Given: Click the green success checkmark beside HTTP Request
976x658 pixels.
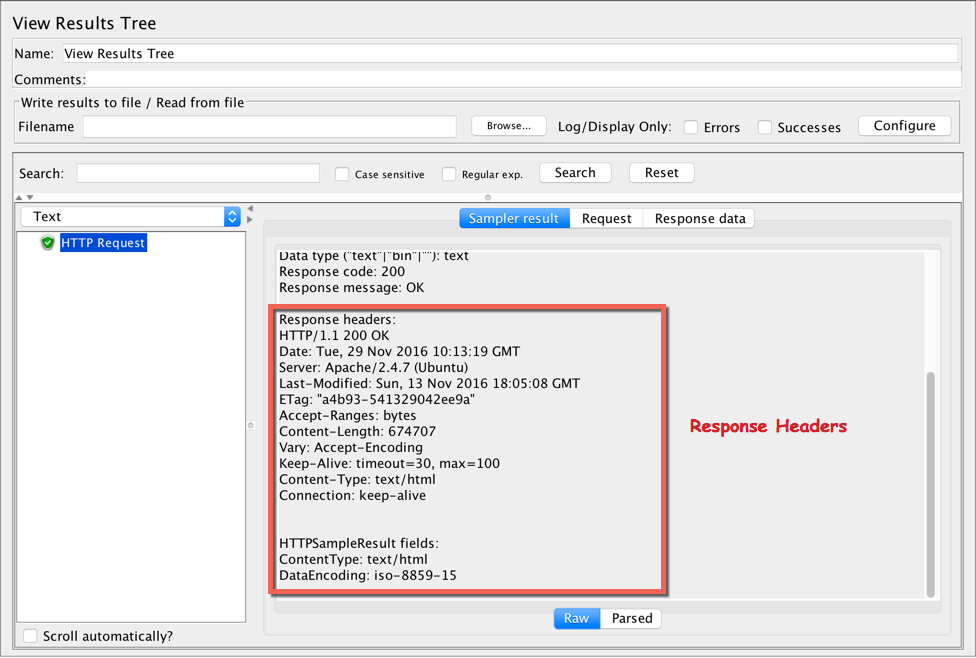Looking at the screenshot, I should point(46,242).
